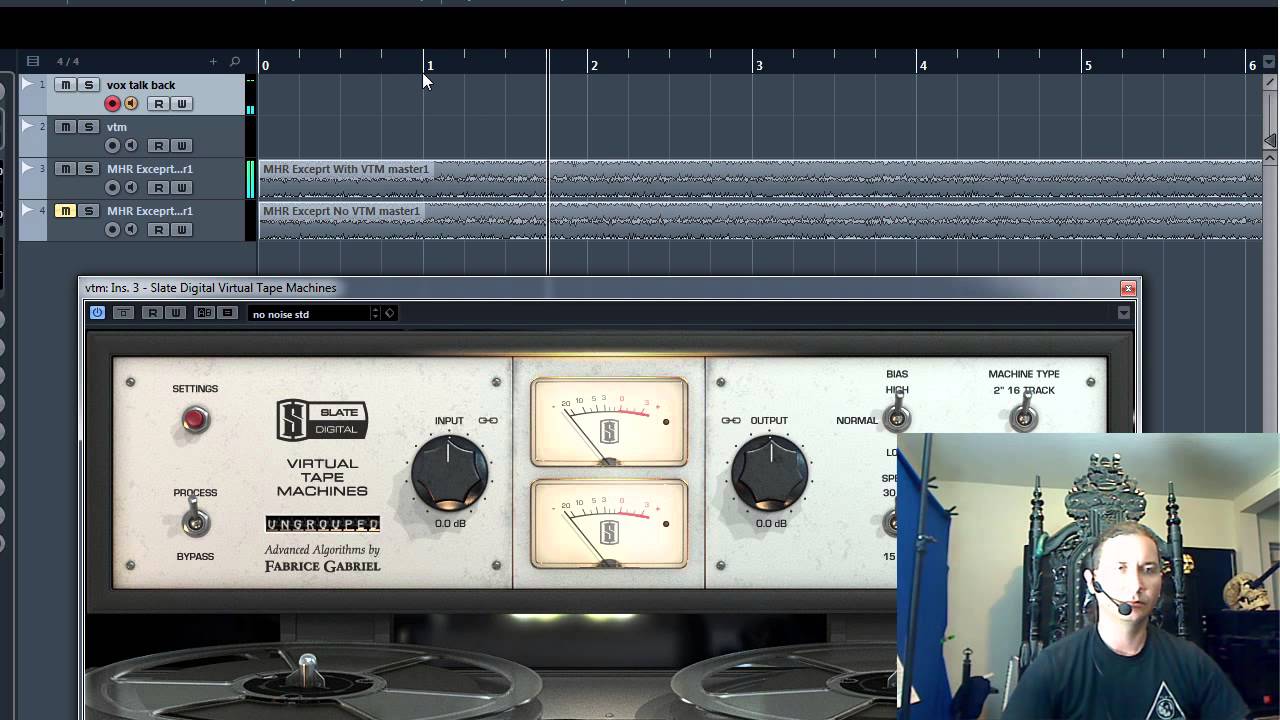Viewport: 1280px width, 720px height.
Task: Mute the vtm track
Action: point(65,127)
